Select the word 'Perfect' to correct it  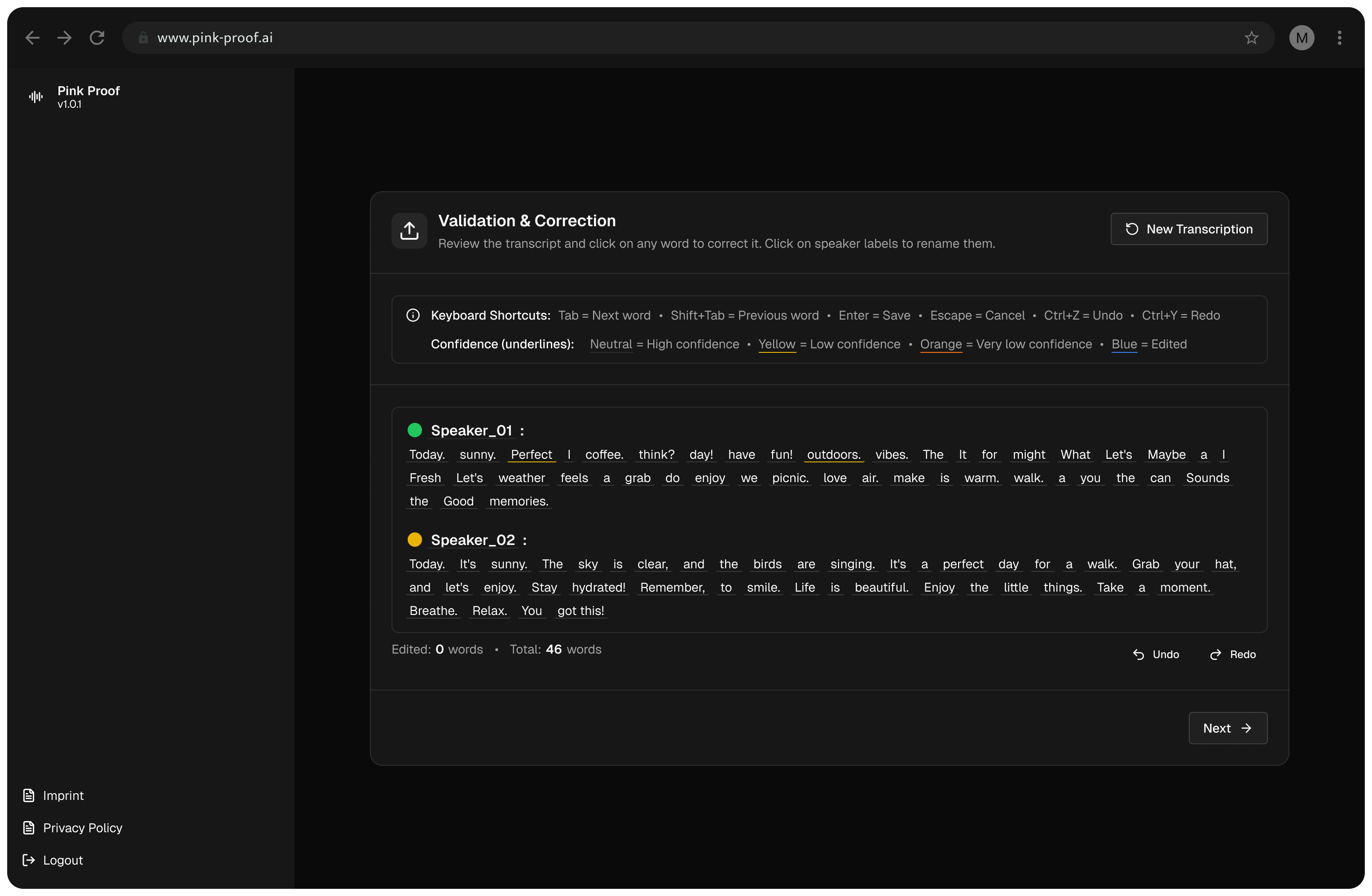coord(532,454)
